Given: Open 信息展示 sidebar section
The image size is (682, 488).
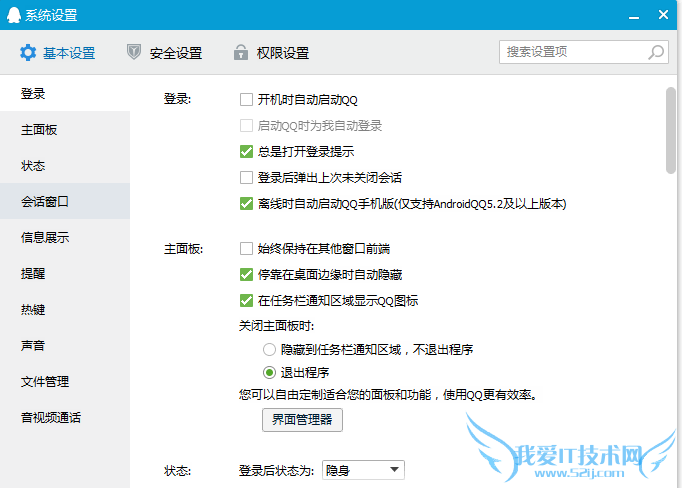Looking at the screenshot, I should pos(65,237).
